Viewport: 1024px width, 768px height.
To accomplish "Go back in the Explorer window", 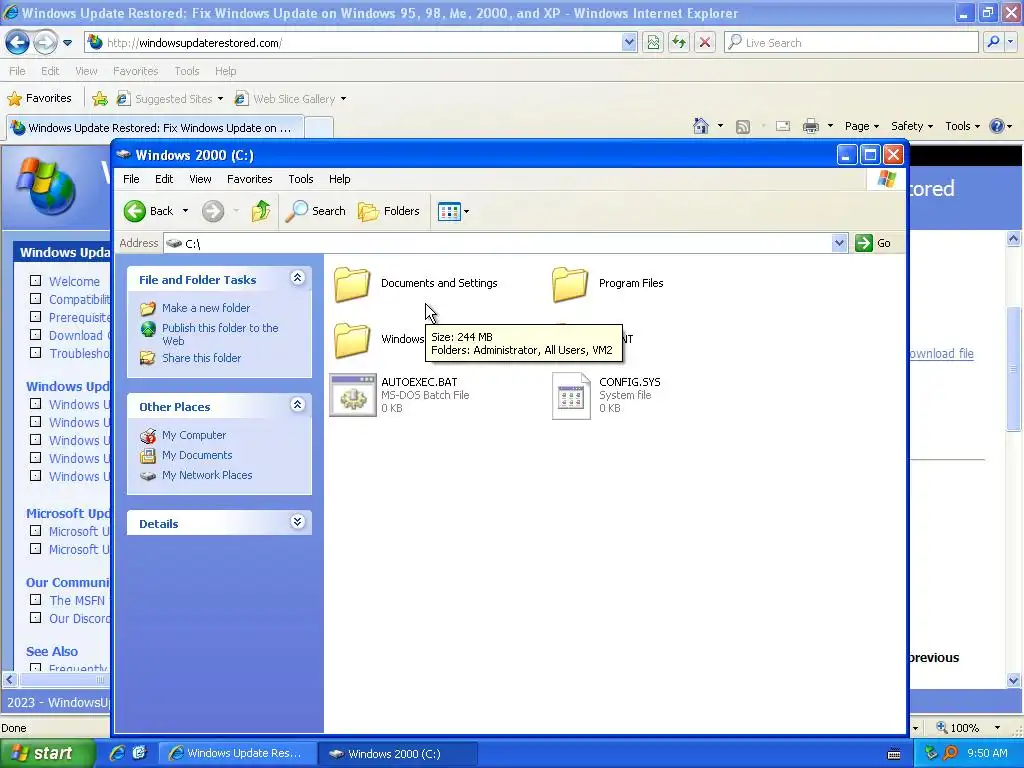I will [x=149, y=211].
